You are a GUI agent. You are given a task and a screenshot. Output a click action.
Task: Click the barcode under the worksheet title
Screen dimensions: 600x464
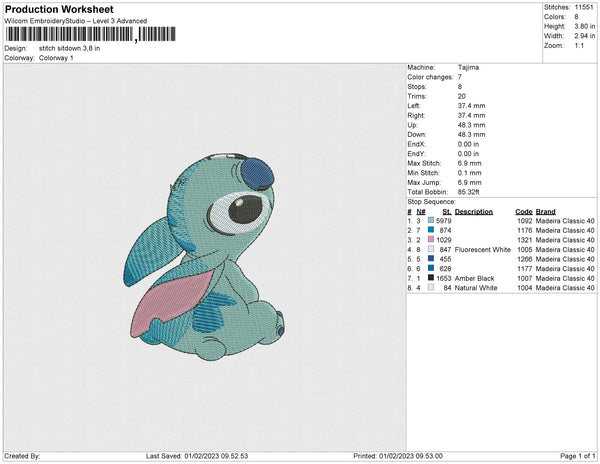click(90, 34)
